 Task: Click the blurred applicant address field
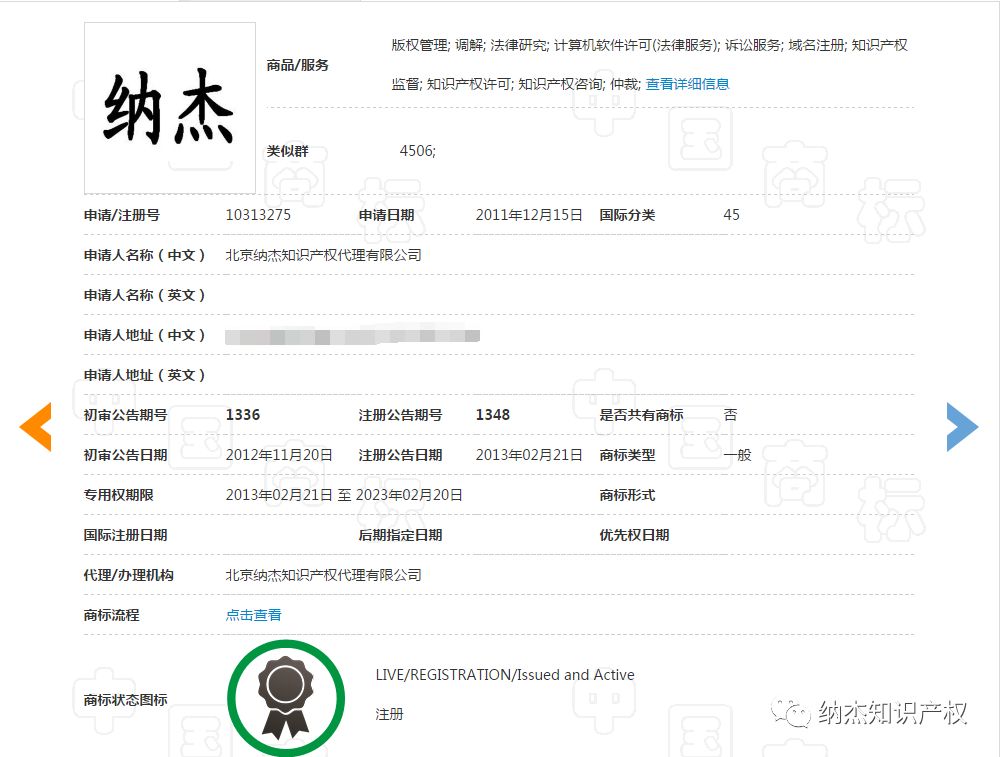(350, 334)
